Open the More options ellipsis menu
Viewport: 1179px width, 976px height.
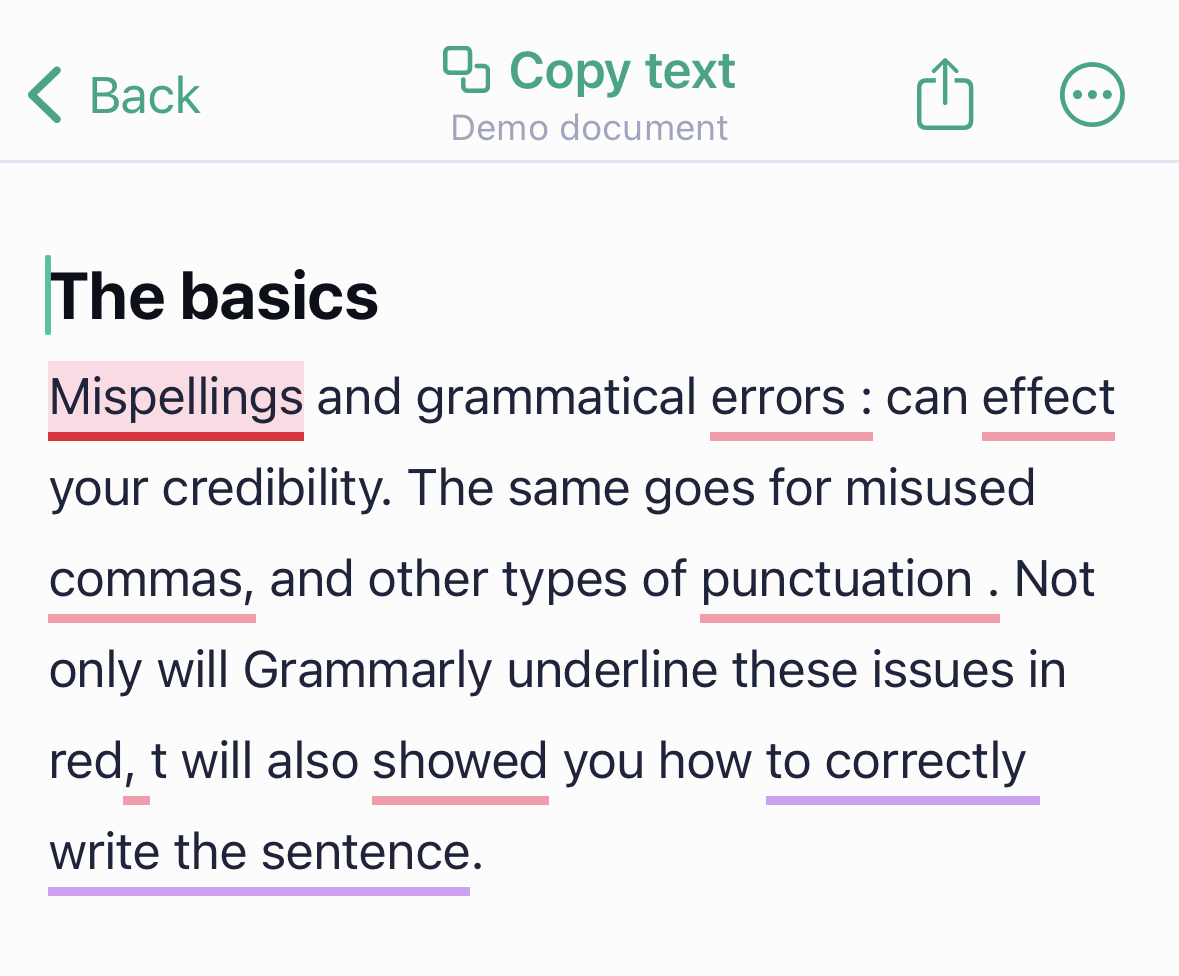click(1092, 93)
